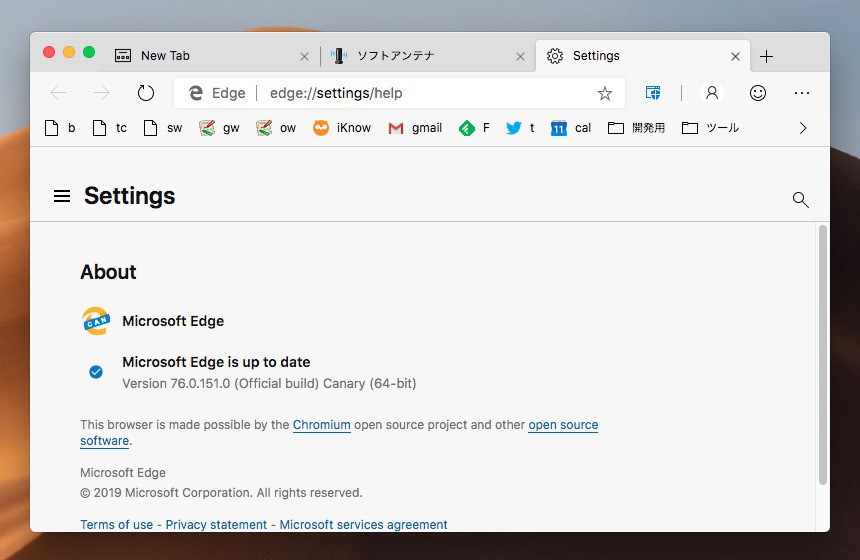The width and height of the screenshot is (860, 560).
Task: Open the Terms of use link
Action: (x=116, y=525)
